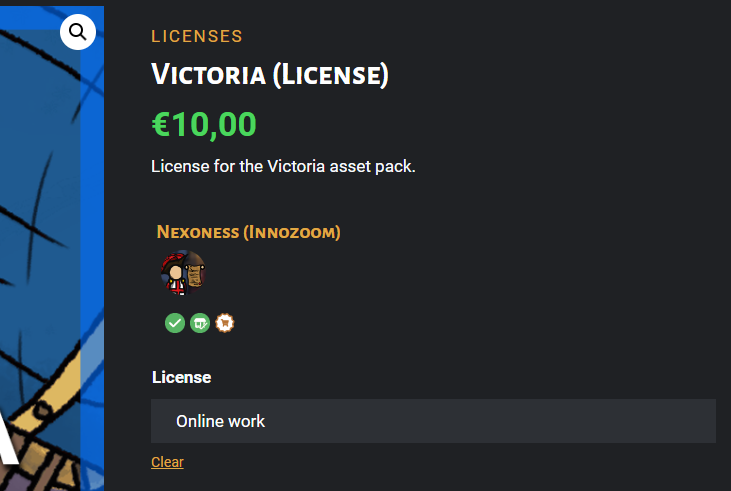Viewport: 731px width, 491px height.
Task: Click the green verified store badge
Action: click(200, 323)
